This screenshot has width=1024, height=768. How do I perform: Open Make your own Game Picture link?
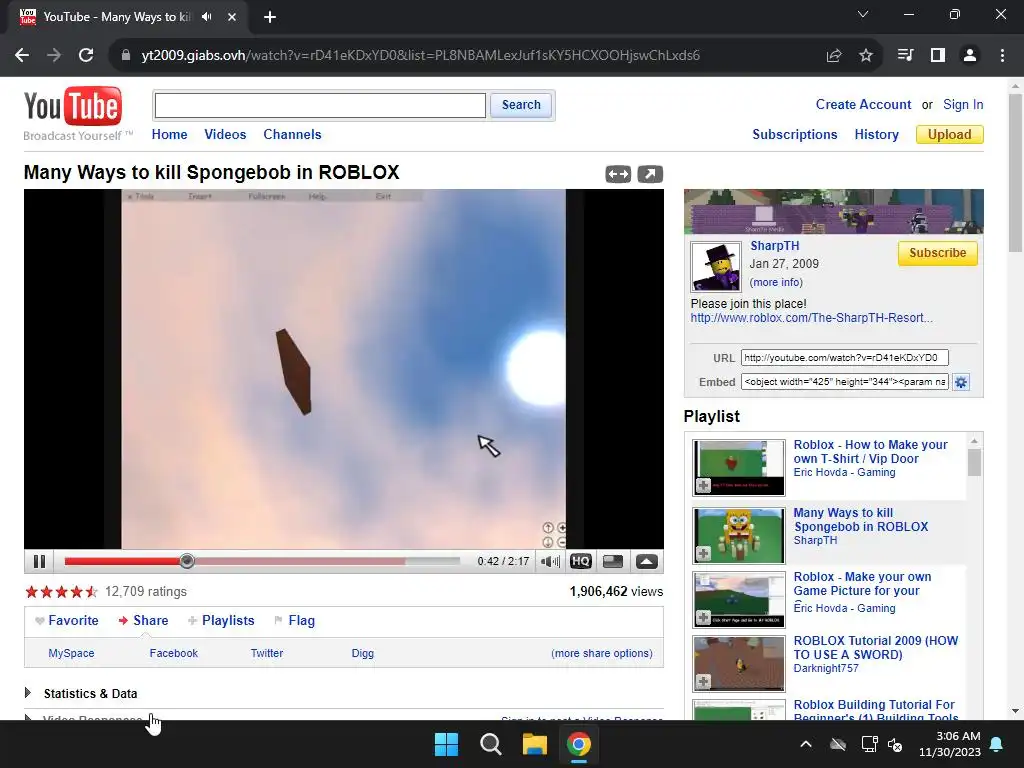click(x=862, y=584)
